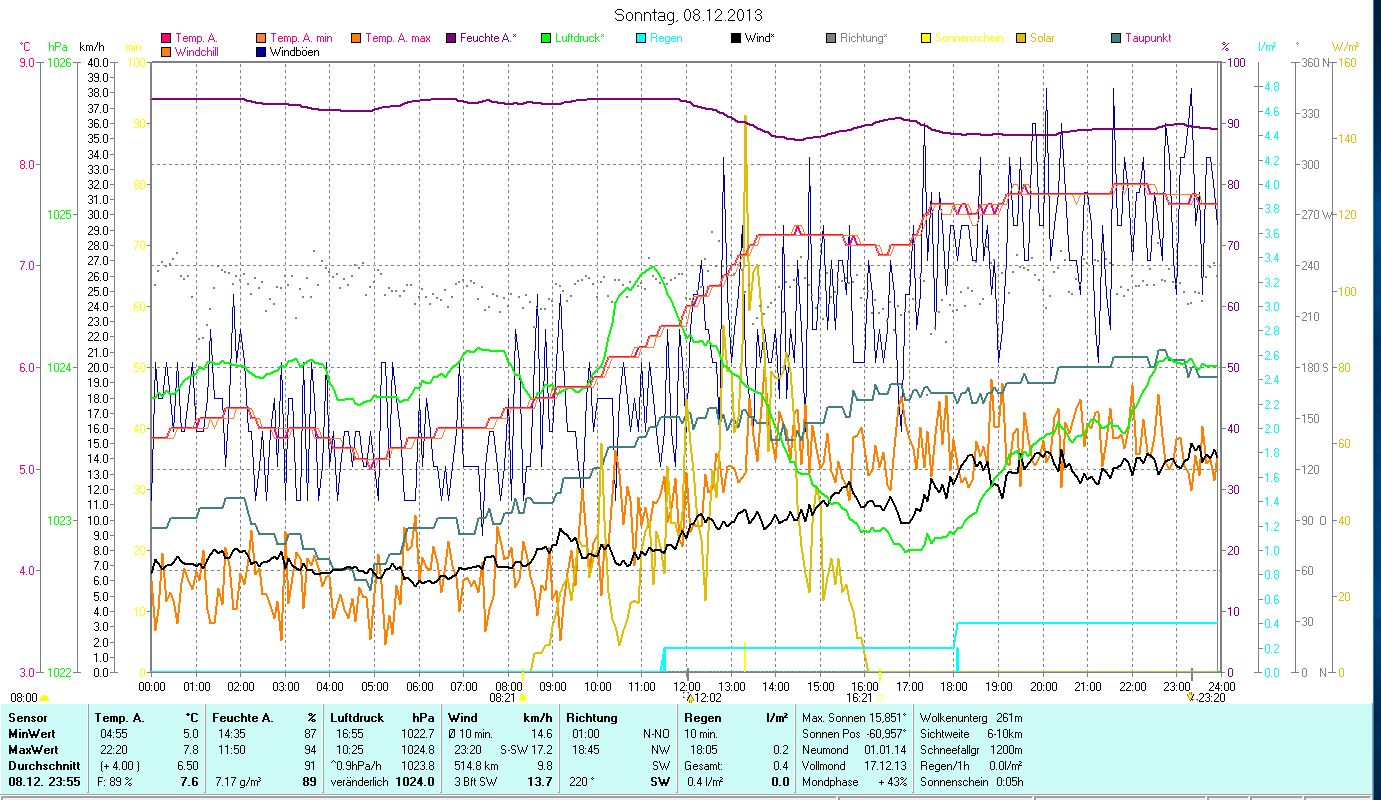Image resolution: width=1381 pixels, height=800 pixels.
Task: Click the dark blue Windböen legend square
Action: pyautogui.click(x=262, y=52)
